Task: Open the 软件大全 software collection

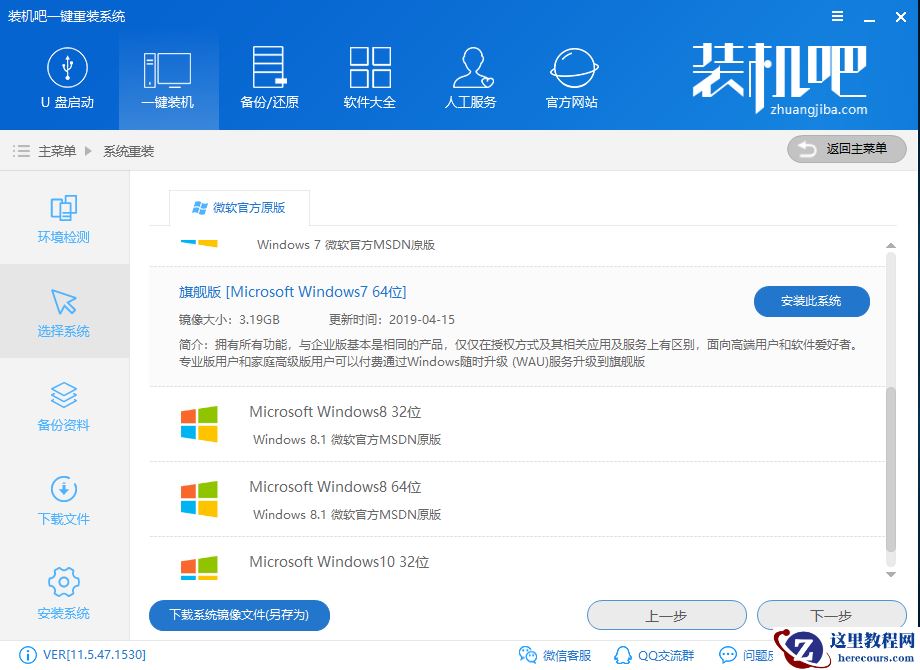Action: tap(369, 78)
